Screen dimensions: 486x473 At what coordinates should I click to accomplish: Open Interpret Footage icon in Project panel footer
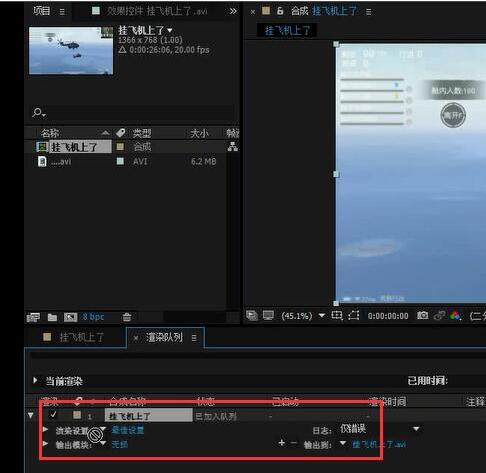pyautogui.click(x=33, y=317)
